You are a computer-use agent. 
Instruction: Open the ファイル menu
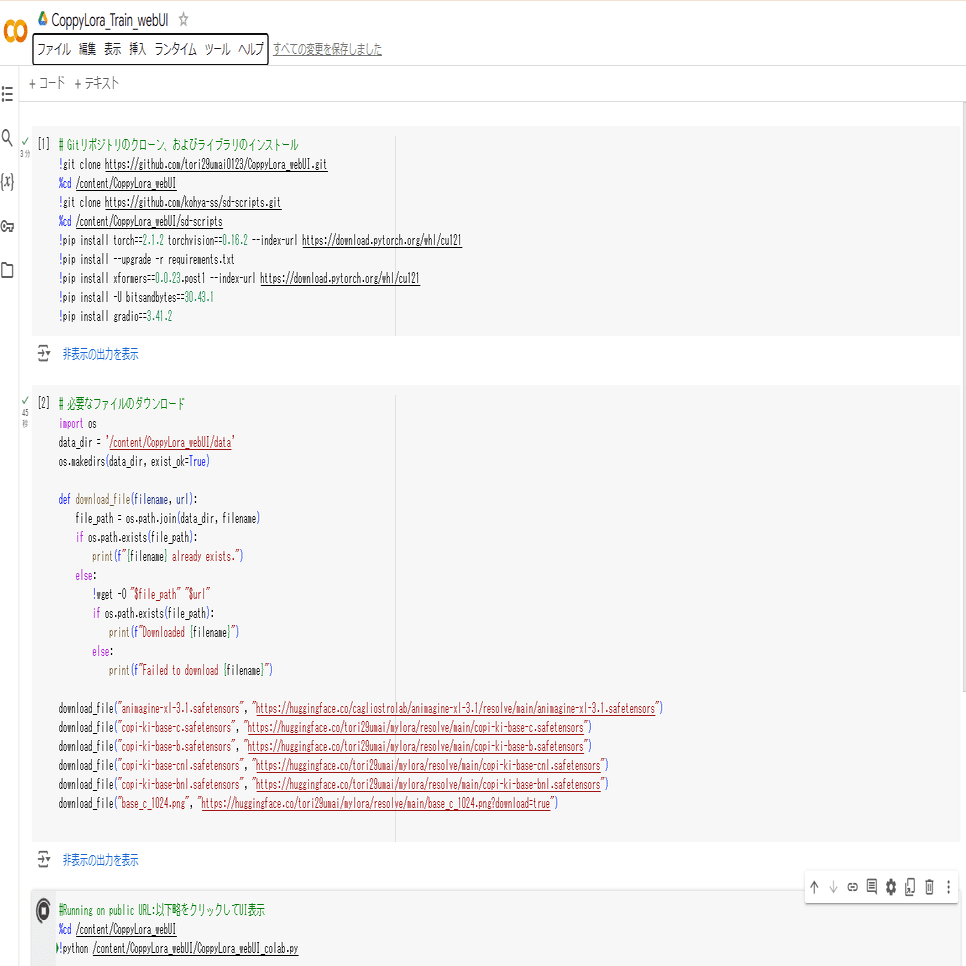tap(54, 49)
